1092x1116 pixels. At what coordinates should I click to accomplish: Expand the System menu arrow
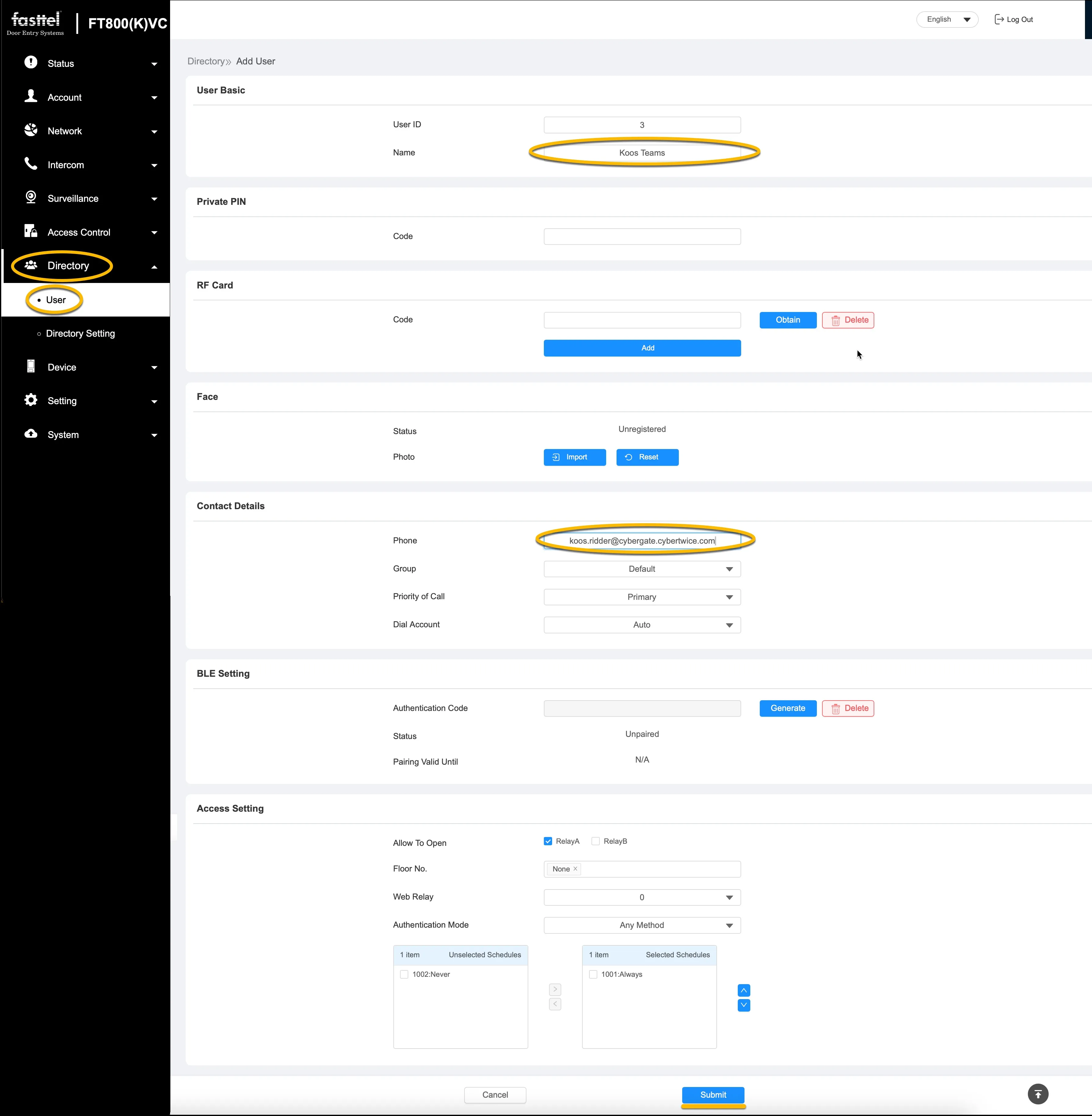tap(154, 436)
